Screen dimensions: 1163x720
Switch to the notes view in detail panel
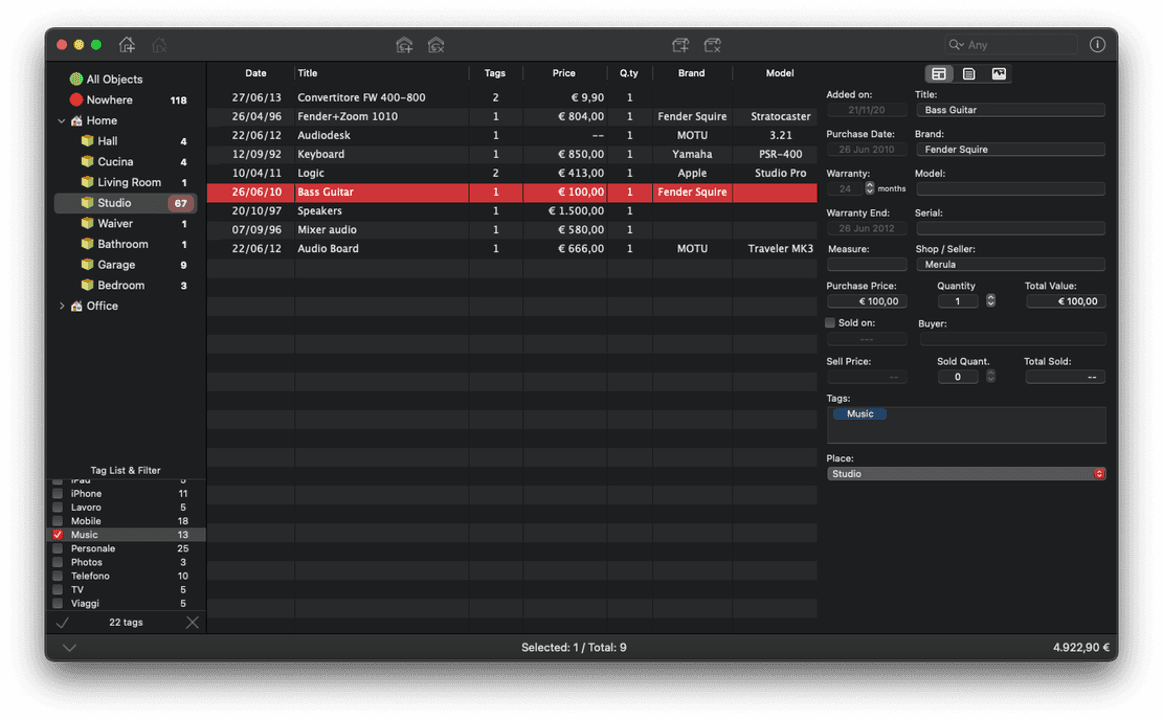pos(969,74)
